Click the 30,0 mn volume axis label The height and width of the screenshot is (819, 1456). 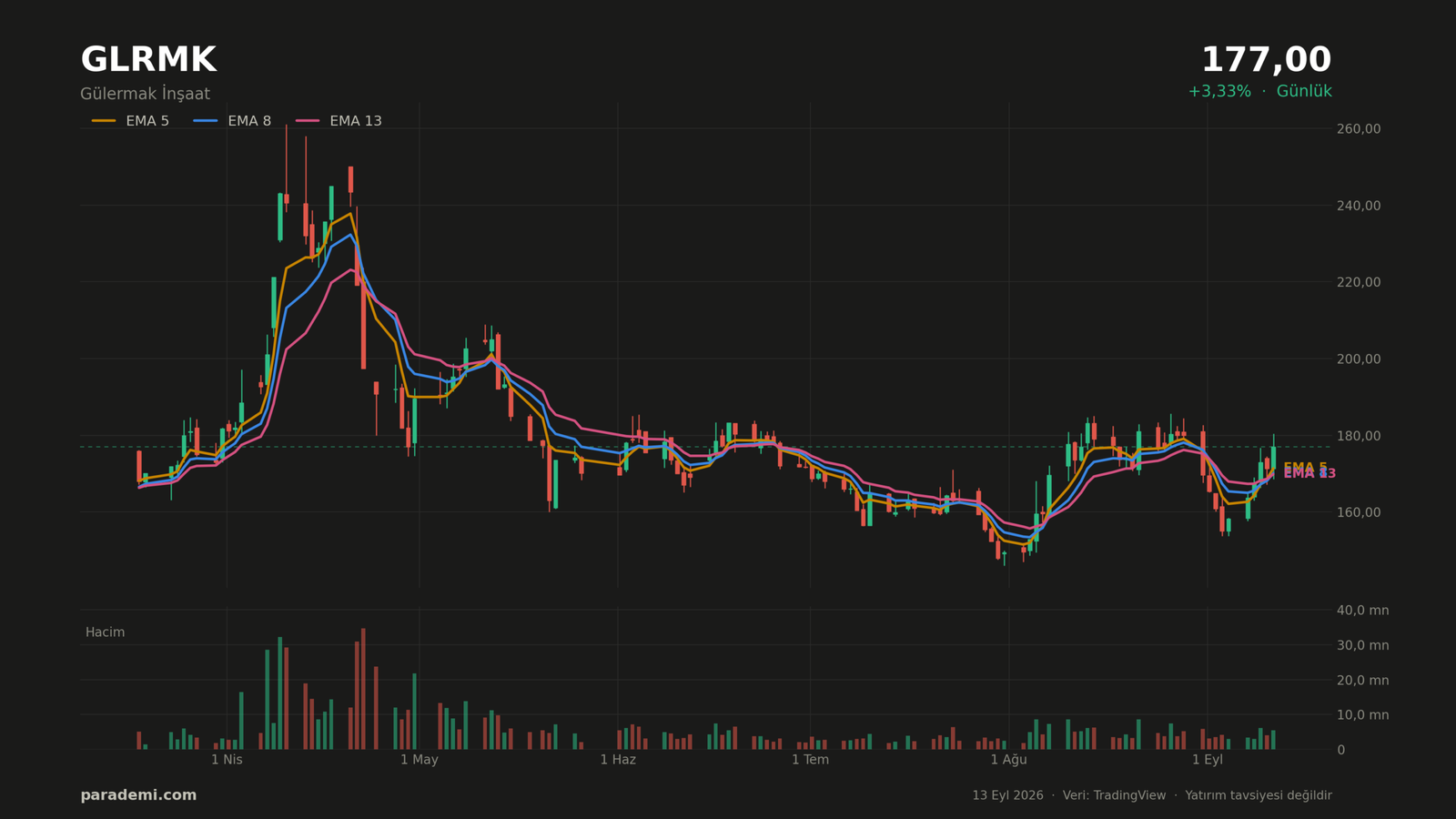(1362, 645)
